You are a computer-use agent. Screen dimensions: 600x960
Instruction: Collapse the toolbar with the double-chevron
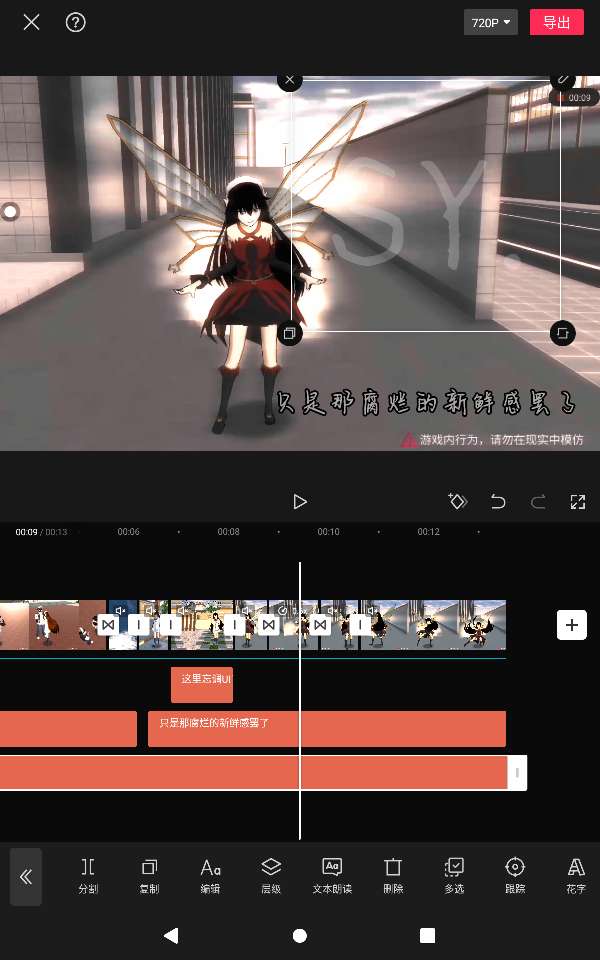[26, 877]
